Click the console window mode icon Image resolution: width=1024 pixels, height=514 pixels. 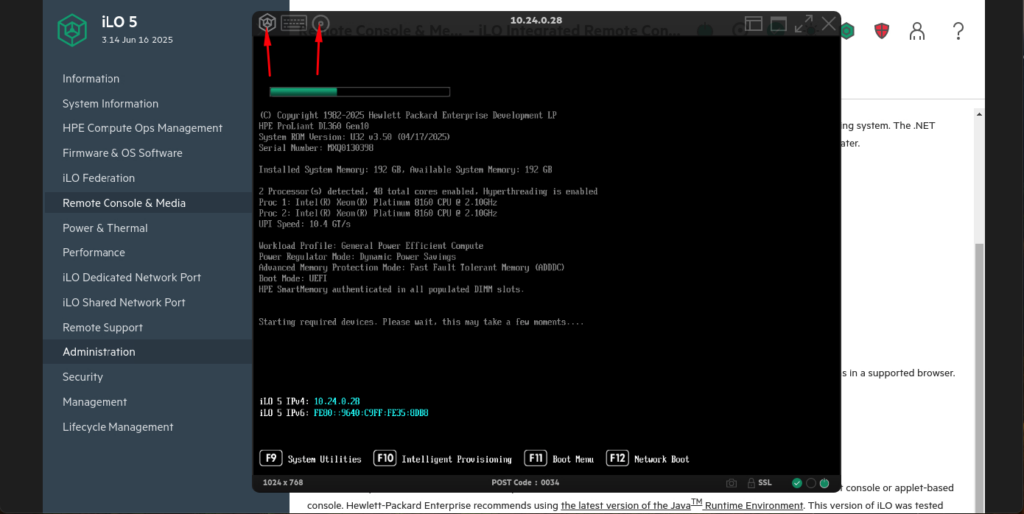pyautogui.click(x=778, y=24)
